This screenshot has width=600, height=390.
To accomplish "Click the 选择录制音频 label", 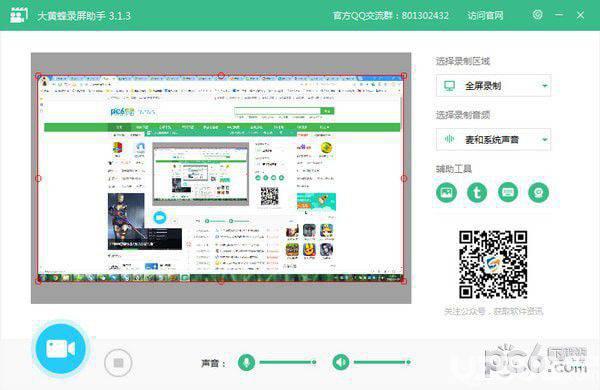I will 463,115.
